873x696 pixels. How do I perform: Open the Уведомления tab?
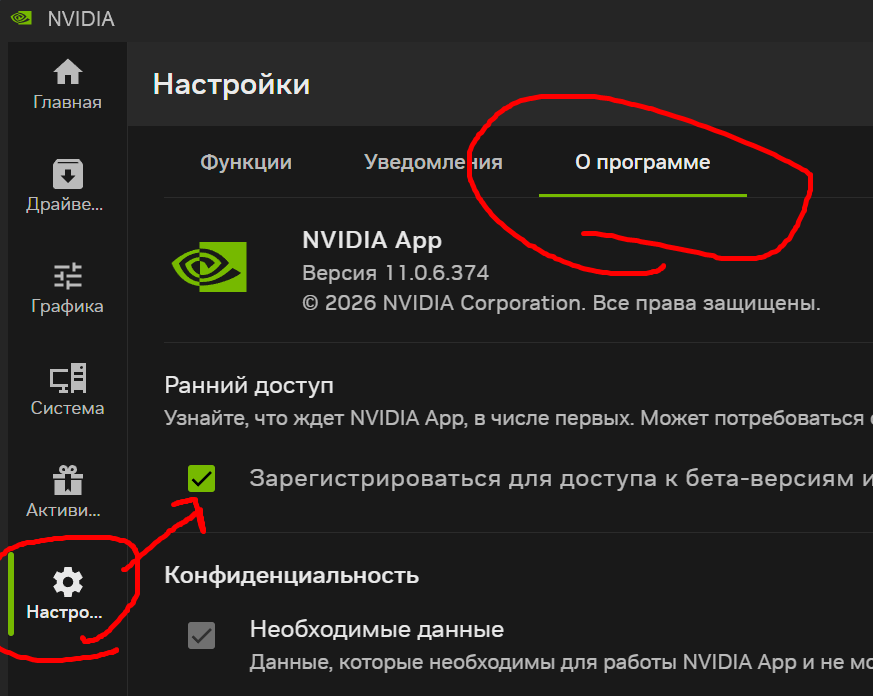433,162
